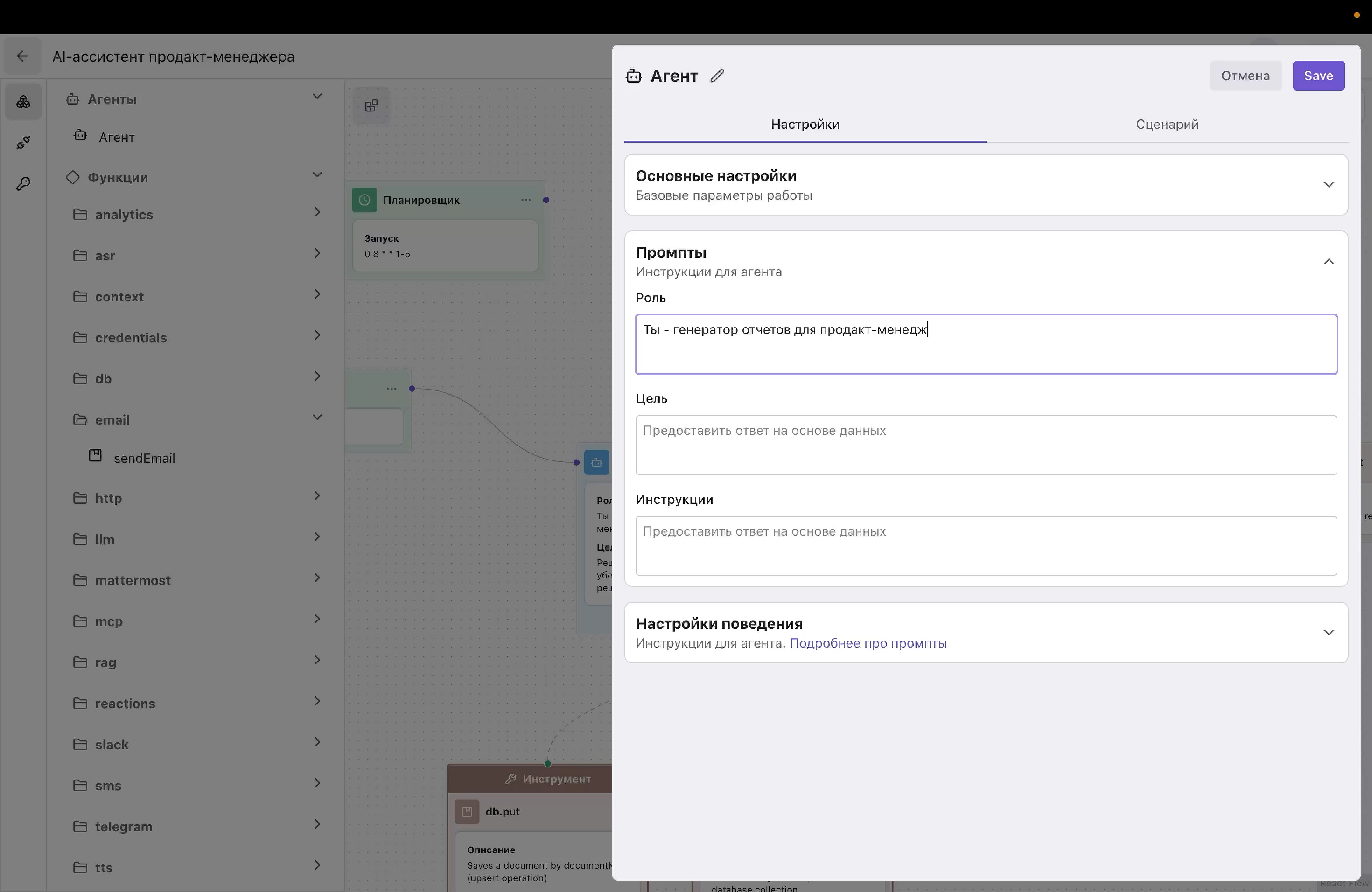This screenshot has width=1372, height=892.
Task: Click the Инструмент wrench icon
Action: click(511, 779)
